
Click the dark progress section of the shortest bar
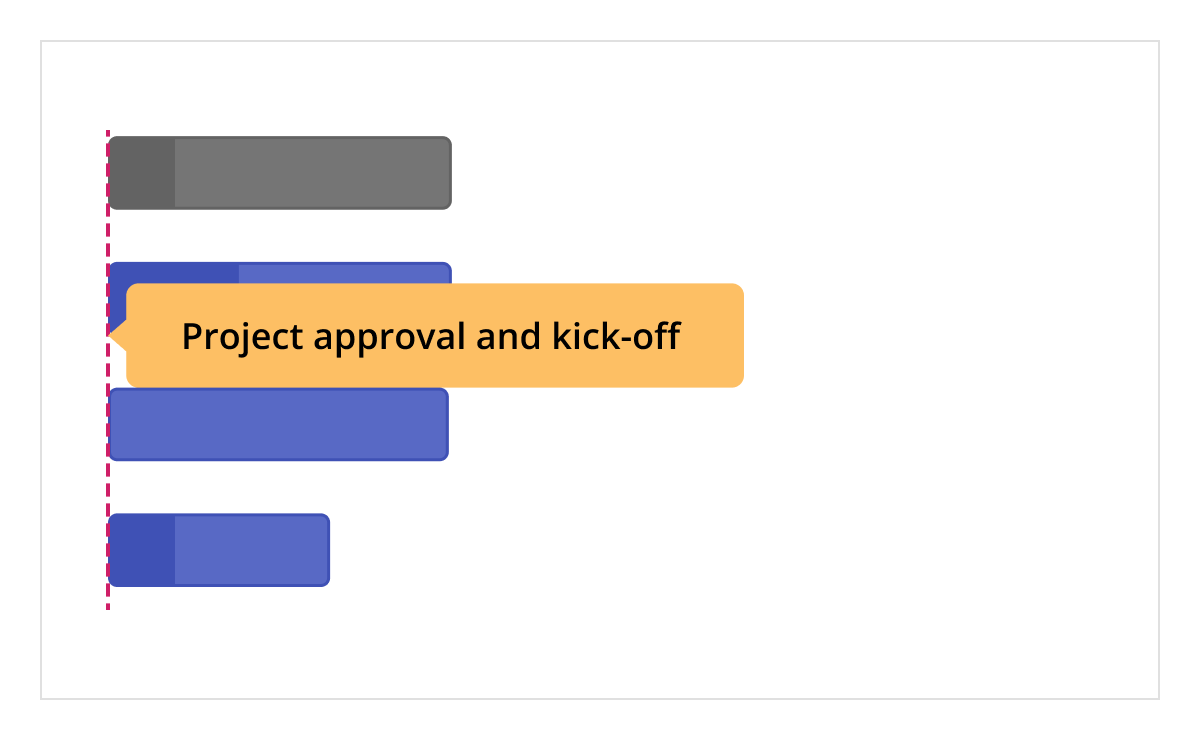click(x=142, y=550)
